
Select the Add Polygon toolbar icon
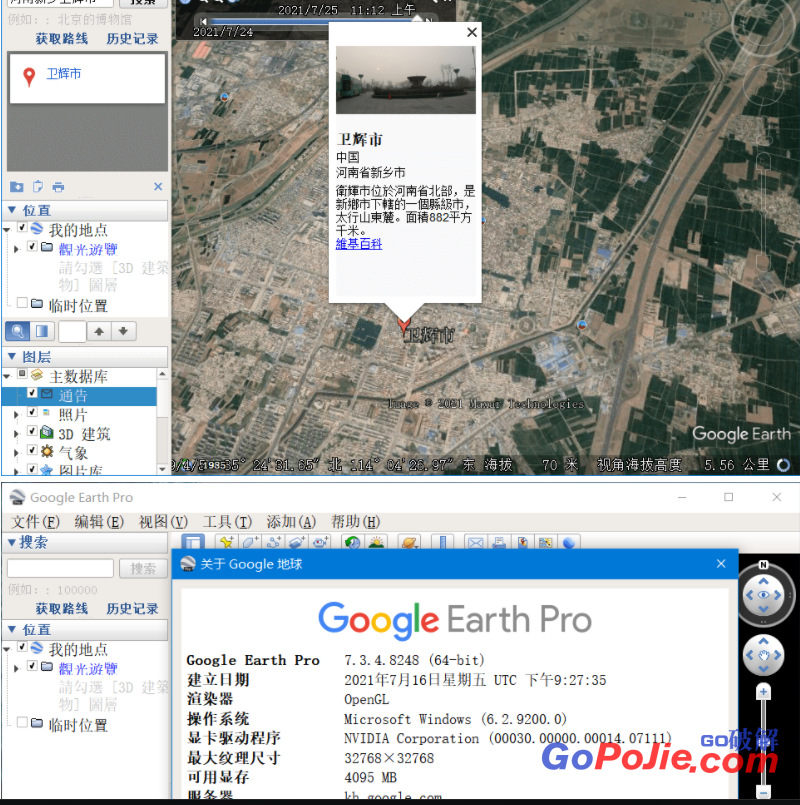[250, 542]
